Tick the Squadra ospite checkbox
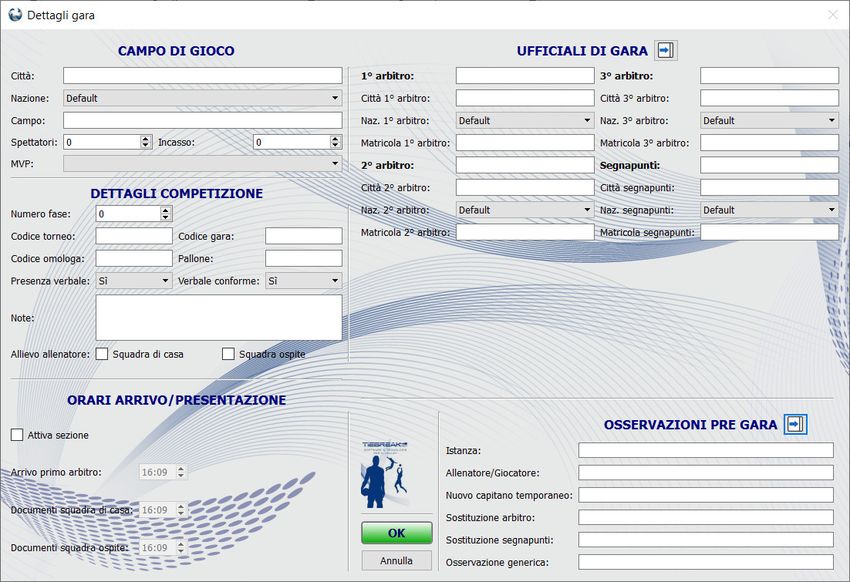Image resolution: width=850 pixels, height=582 pixels. pos(228,354)
